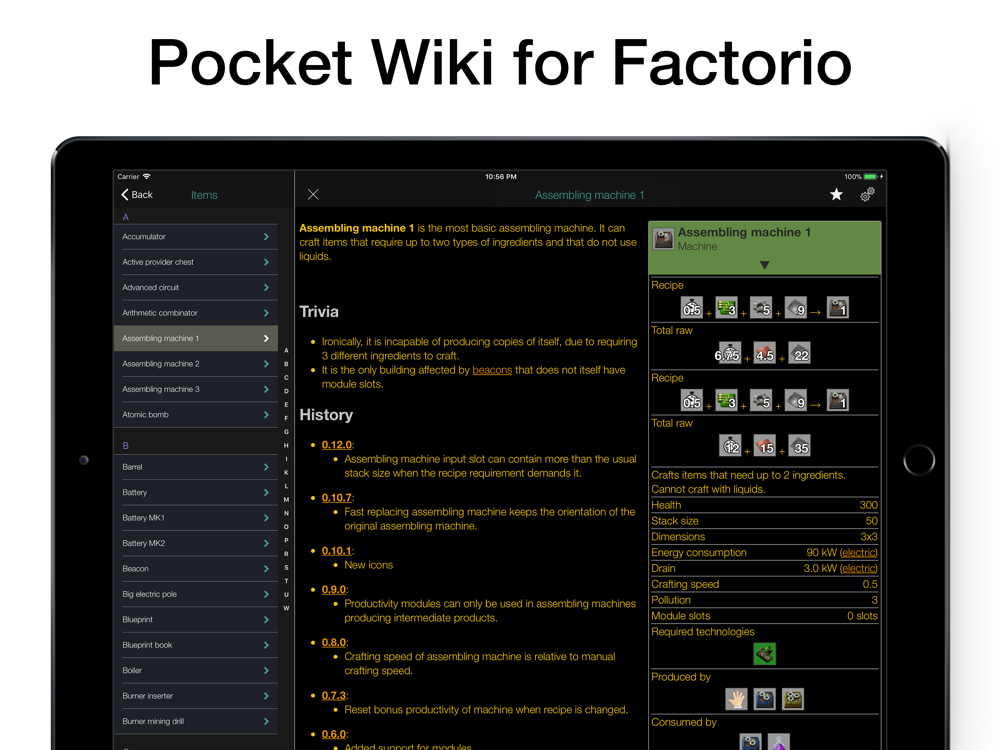1000x750 pixels.
Task: Tap second recipe's electronic circuit icon
Action: coord(726,401)
